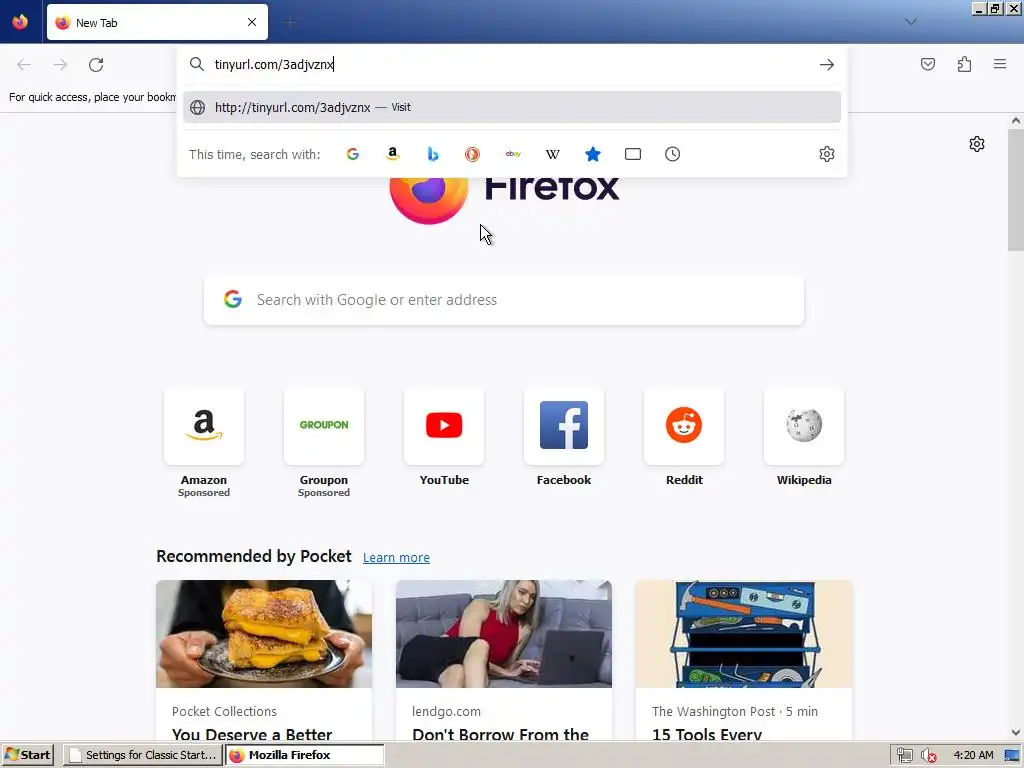
Task: Search this time with eBay
Action: coord(513,154)
